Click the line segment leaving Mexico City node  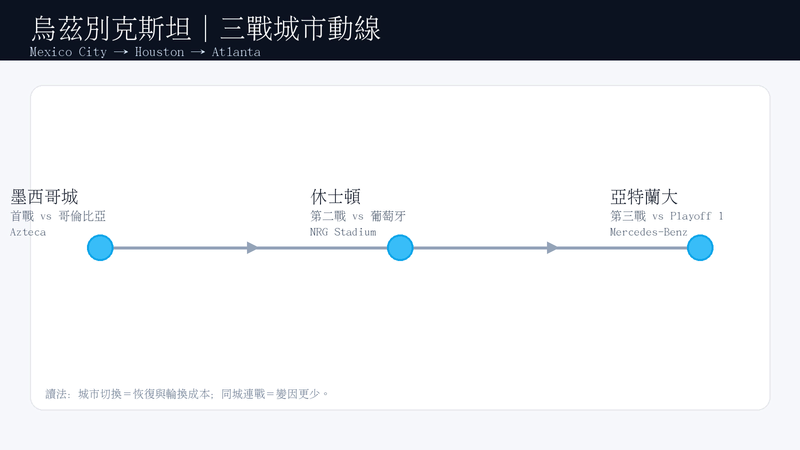[180, 248]
